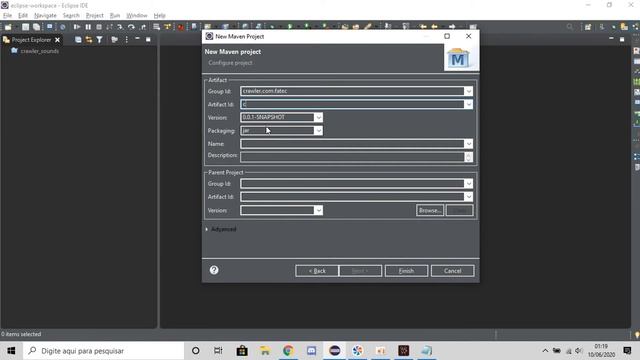
Task: Open Task View on the taskbar
Action: pyautogui.click(x=218, y=351)
